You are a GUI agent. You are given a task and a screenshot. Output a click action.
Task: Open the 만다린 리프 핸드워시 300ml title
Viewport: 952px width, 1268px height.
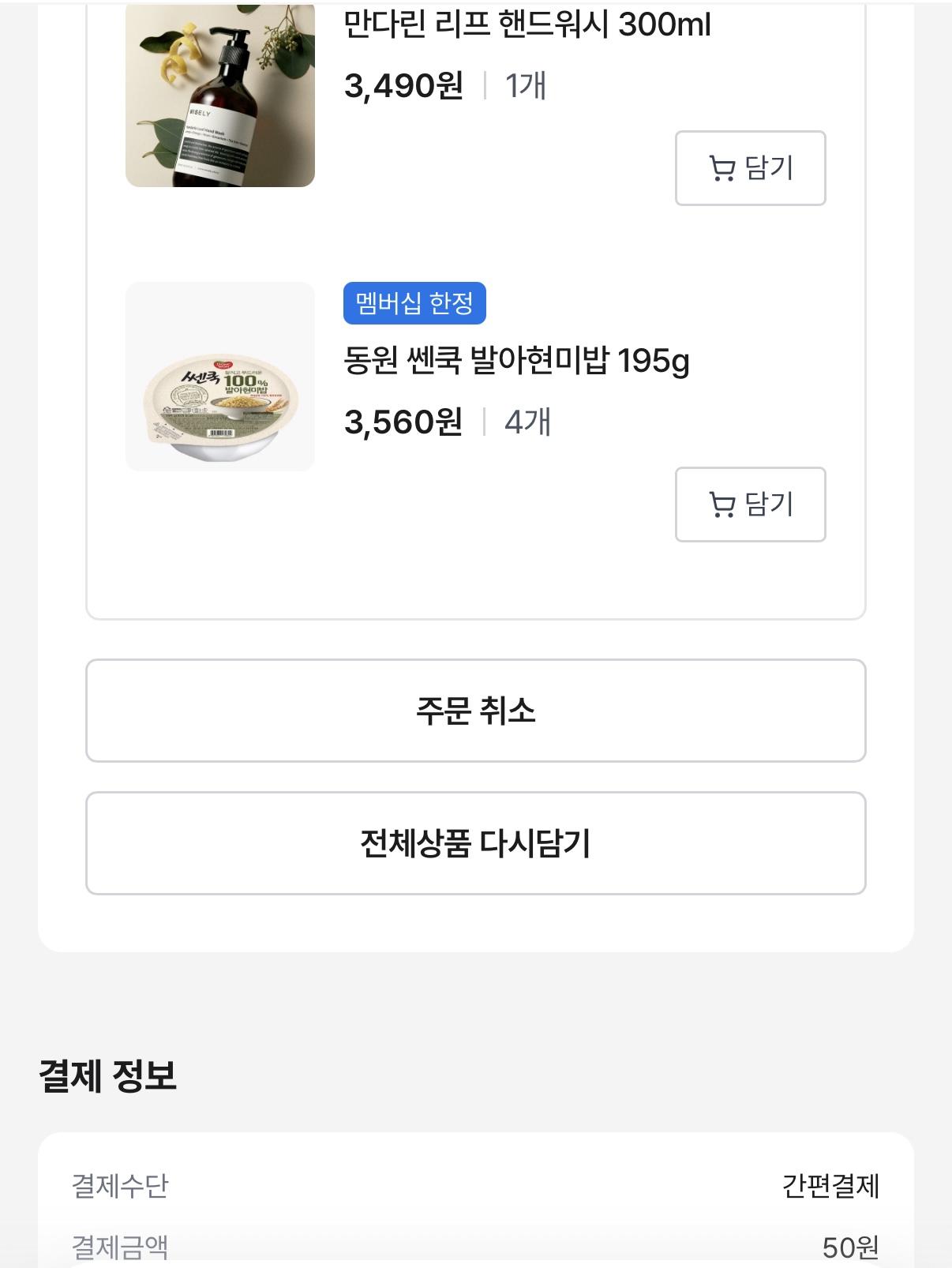pos(527,24)
